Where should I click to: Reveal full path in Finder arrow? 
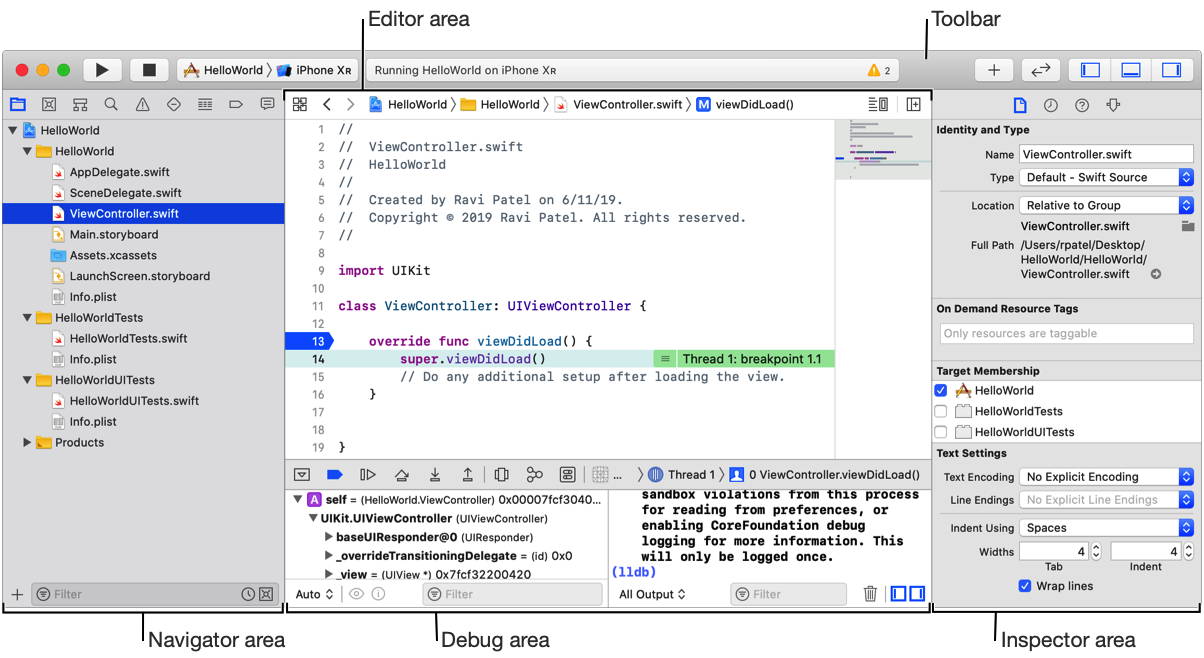click(1156, 274)
